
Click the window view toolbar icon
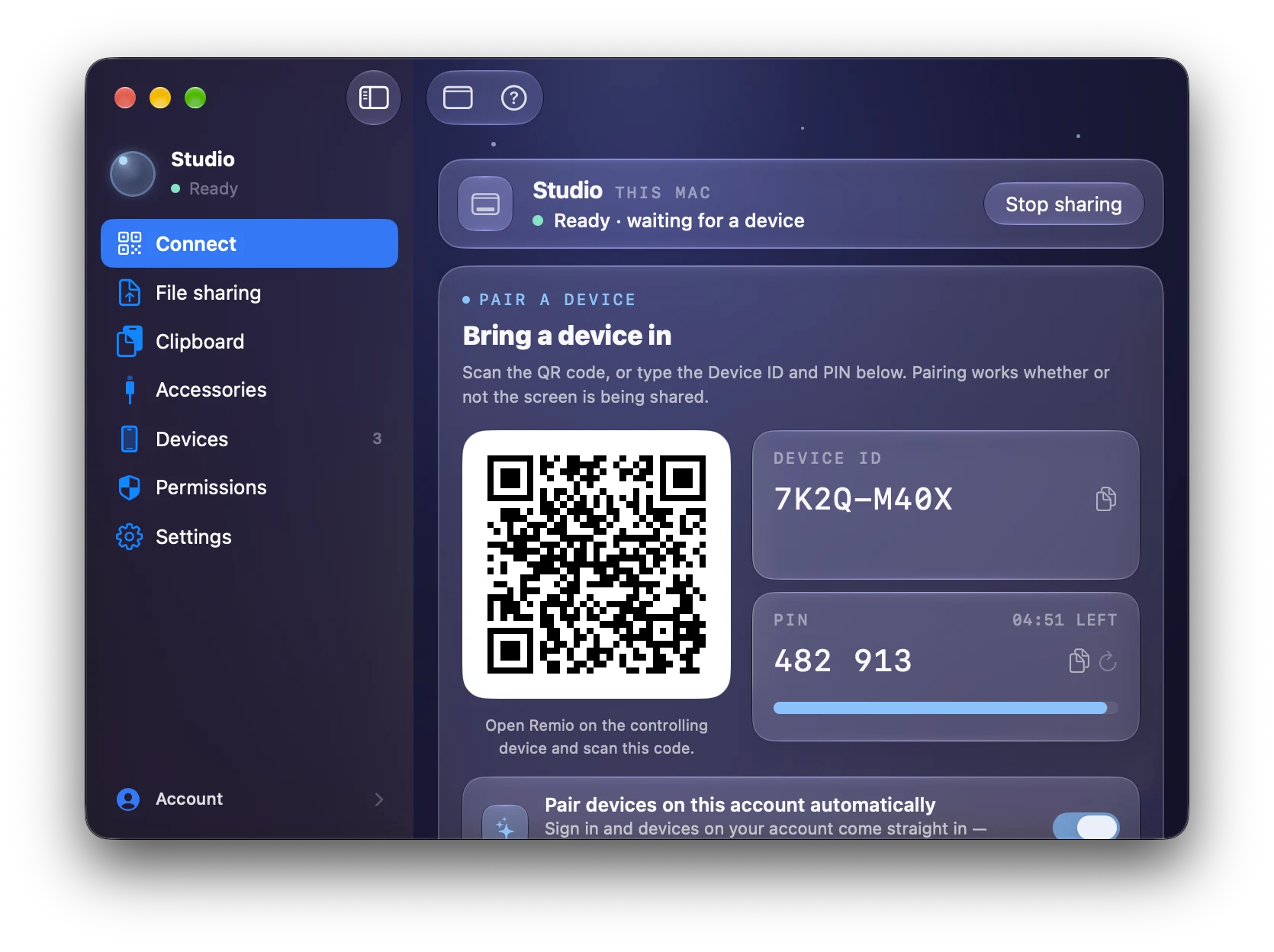point(458,98)
